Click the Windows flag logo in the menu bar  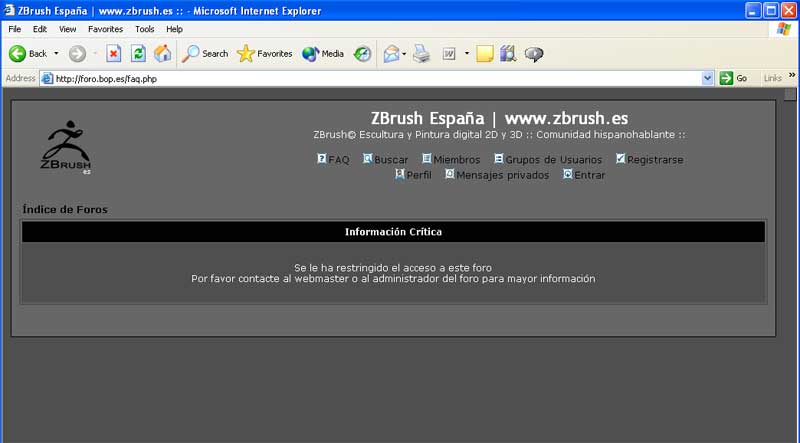coord(784,29)
